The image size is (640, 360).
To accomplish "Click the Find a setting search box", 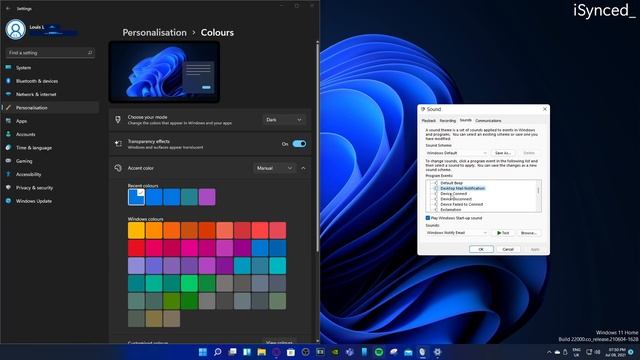I will coord(50,53).
